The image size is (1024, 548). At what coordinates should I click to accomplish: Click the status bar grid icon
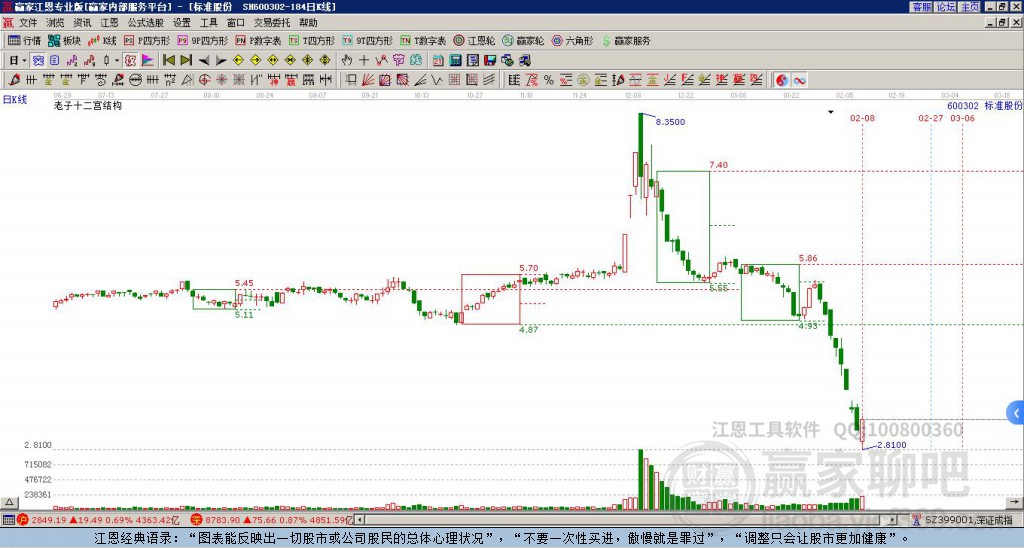[8, 520]
